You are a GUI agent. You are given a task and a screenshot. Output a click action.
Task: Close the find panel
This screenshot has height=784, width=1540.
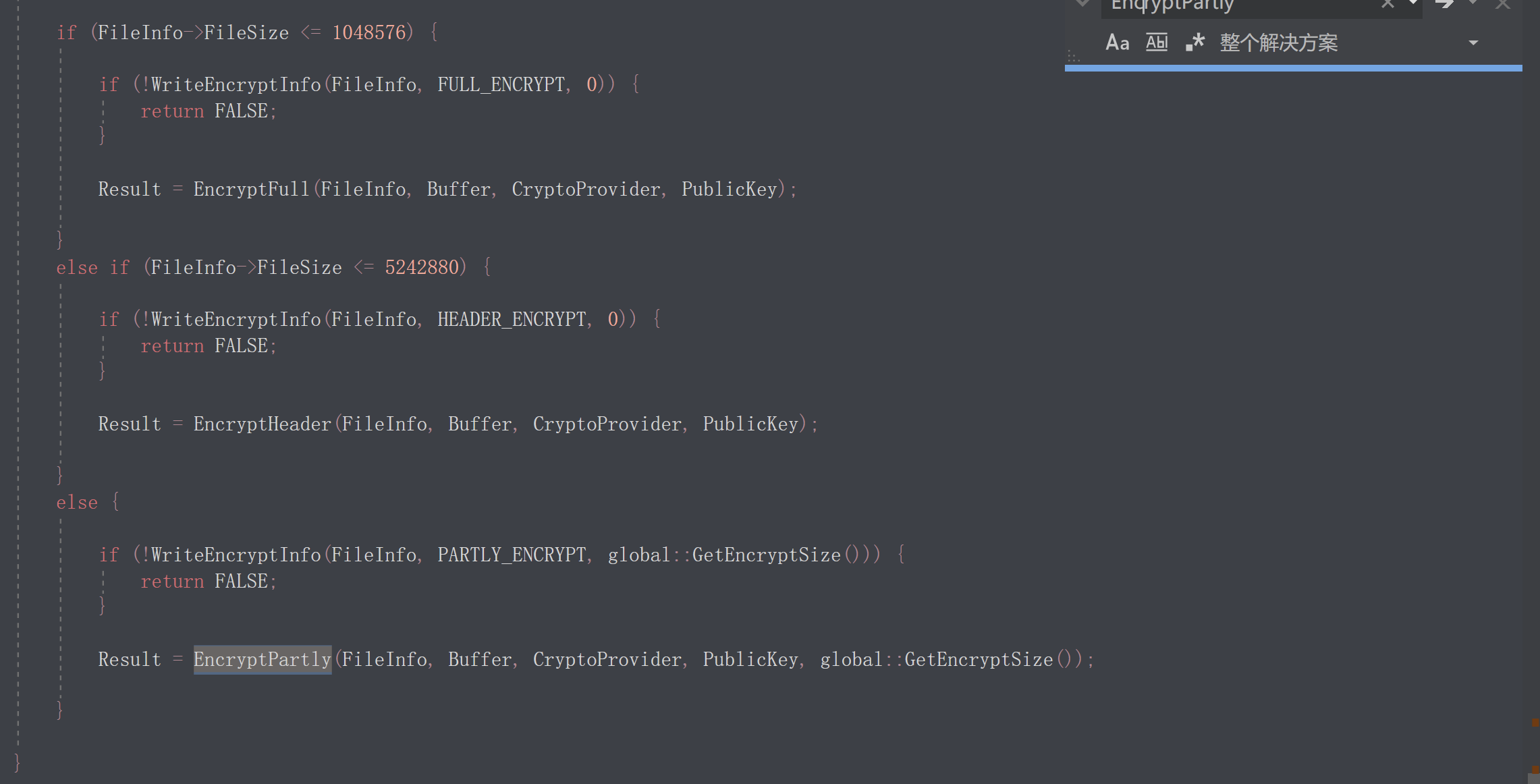point(1503,4)
